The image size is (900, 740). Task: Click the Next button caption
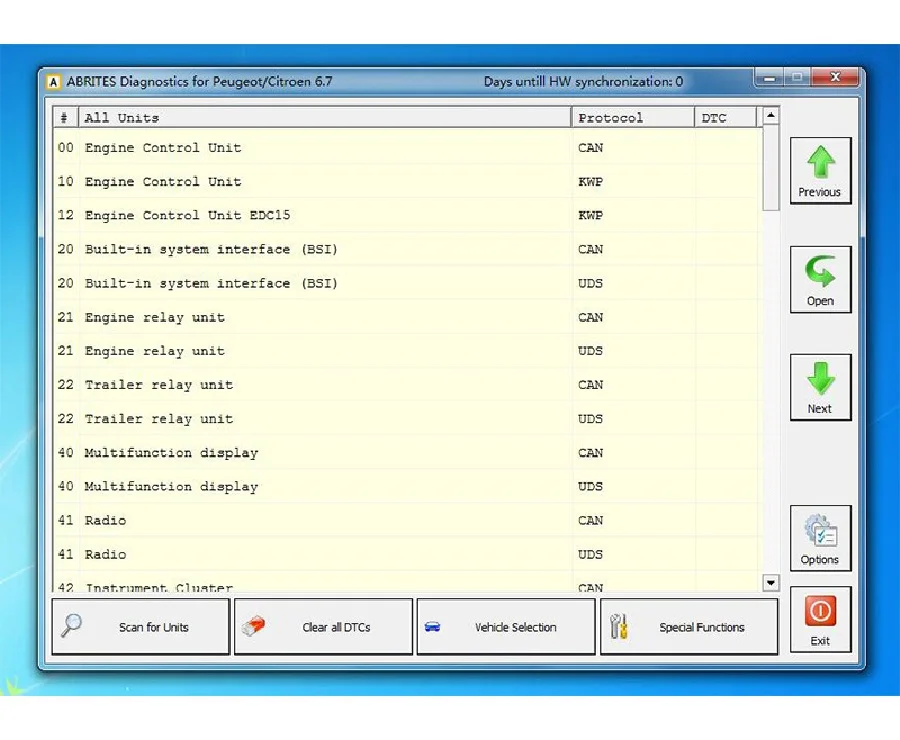point(820,409)
